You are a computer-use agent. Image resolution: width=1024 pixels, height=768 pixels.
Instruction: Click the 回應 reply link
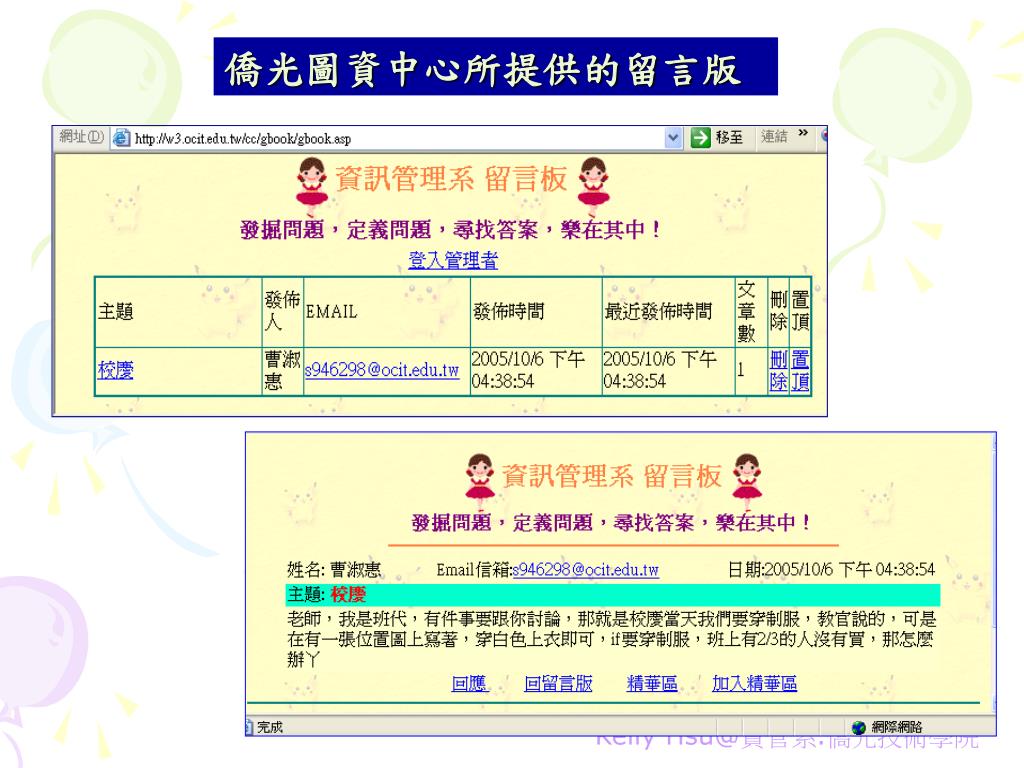click(x=469, y=684)
